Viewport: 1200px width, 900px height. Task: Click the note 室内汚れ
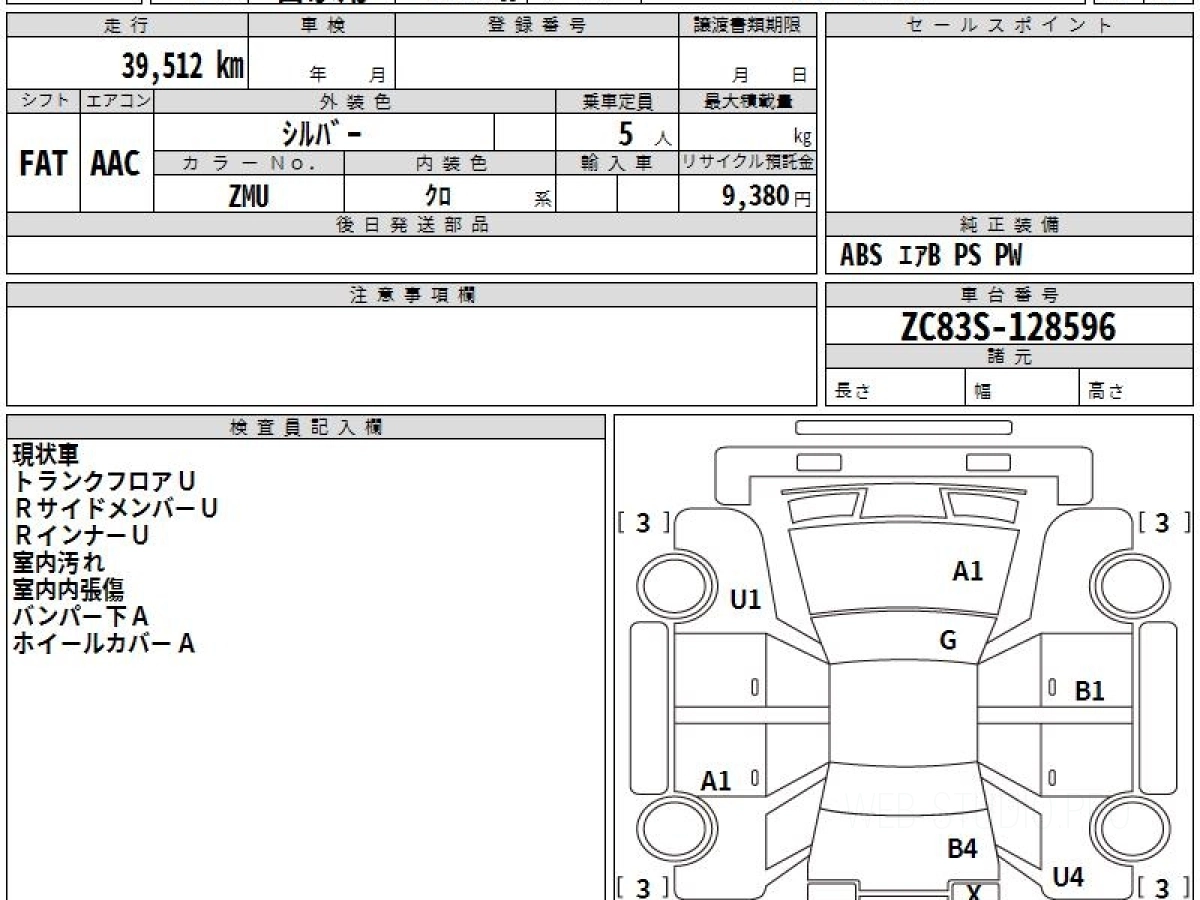(x=59, y=562)
